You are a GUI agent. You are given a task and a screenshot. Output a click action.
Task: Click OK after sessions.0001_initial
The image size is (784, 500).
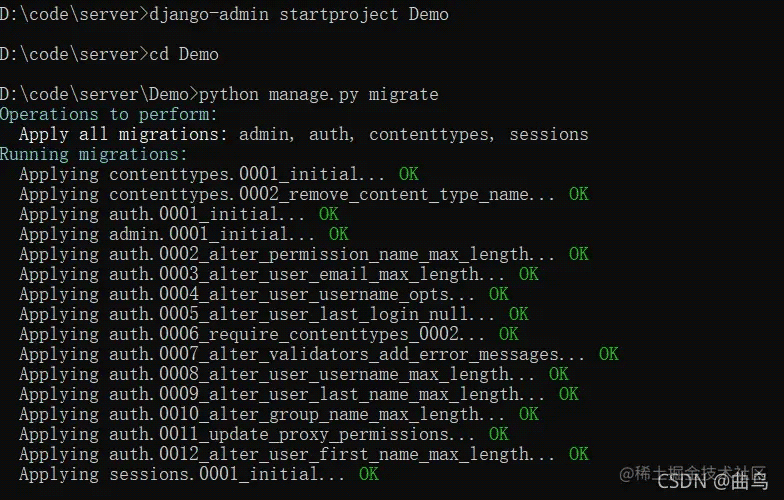pos(368,474)
